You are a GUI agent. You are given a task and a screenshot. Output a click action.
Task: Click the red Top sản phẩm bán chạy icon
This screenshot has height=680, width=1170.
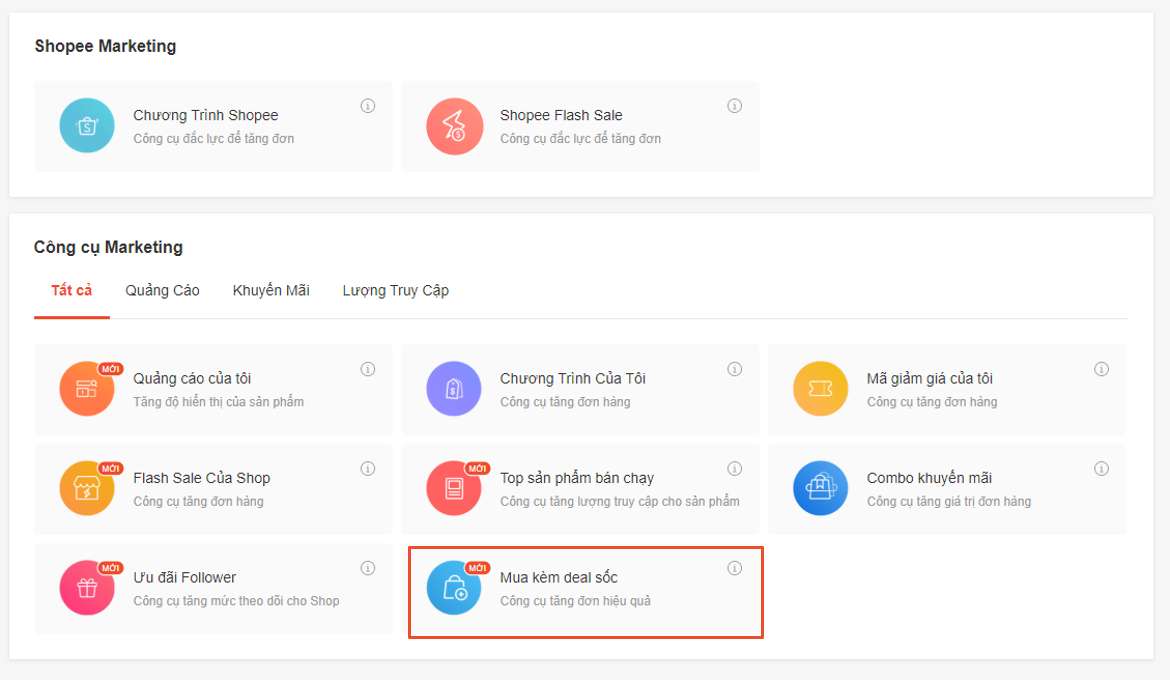pos(454,488)
